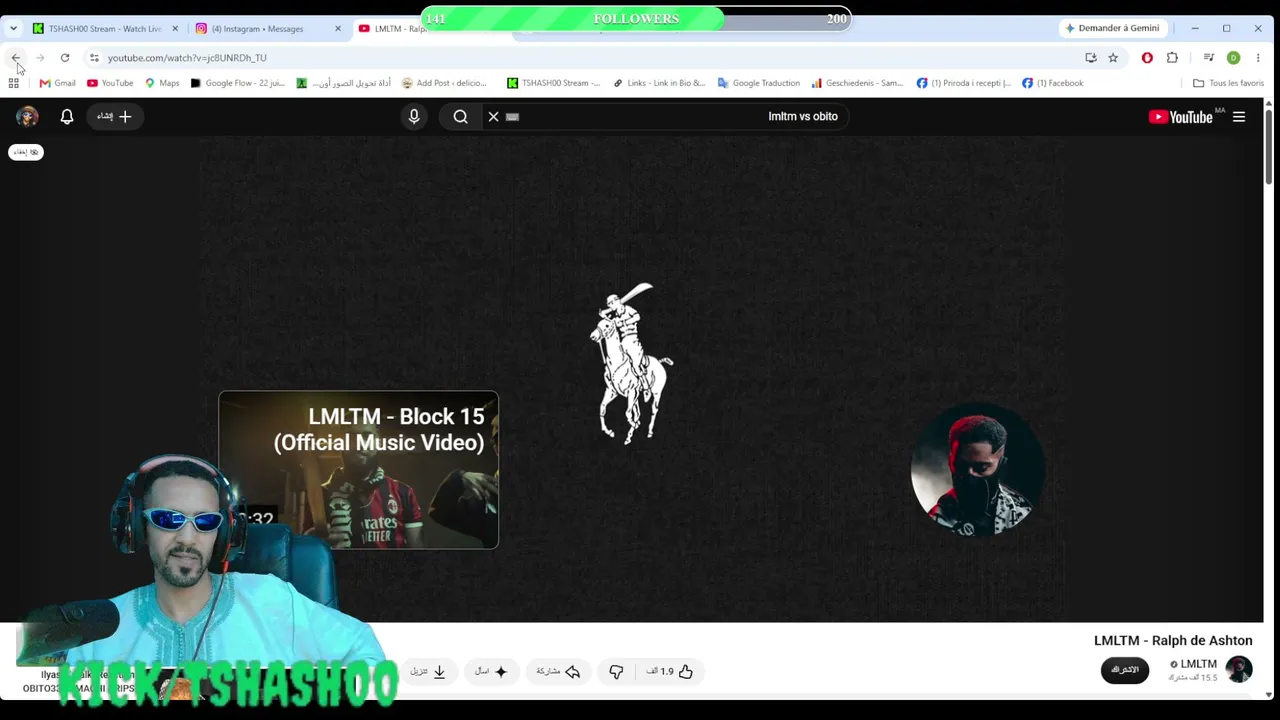Screen dimensions: 1280x720
Task: Open the YouTube bookmark
Action: click(109, 83)
